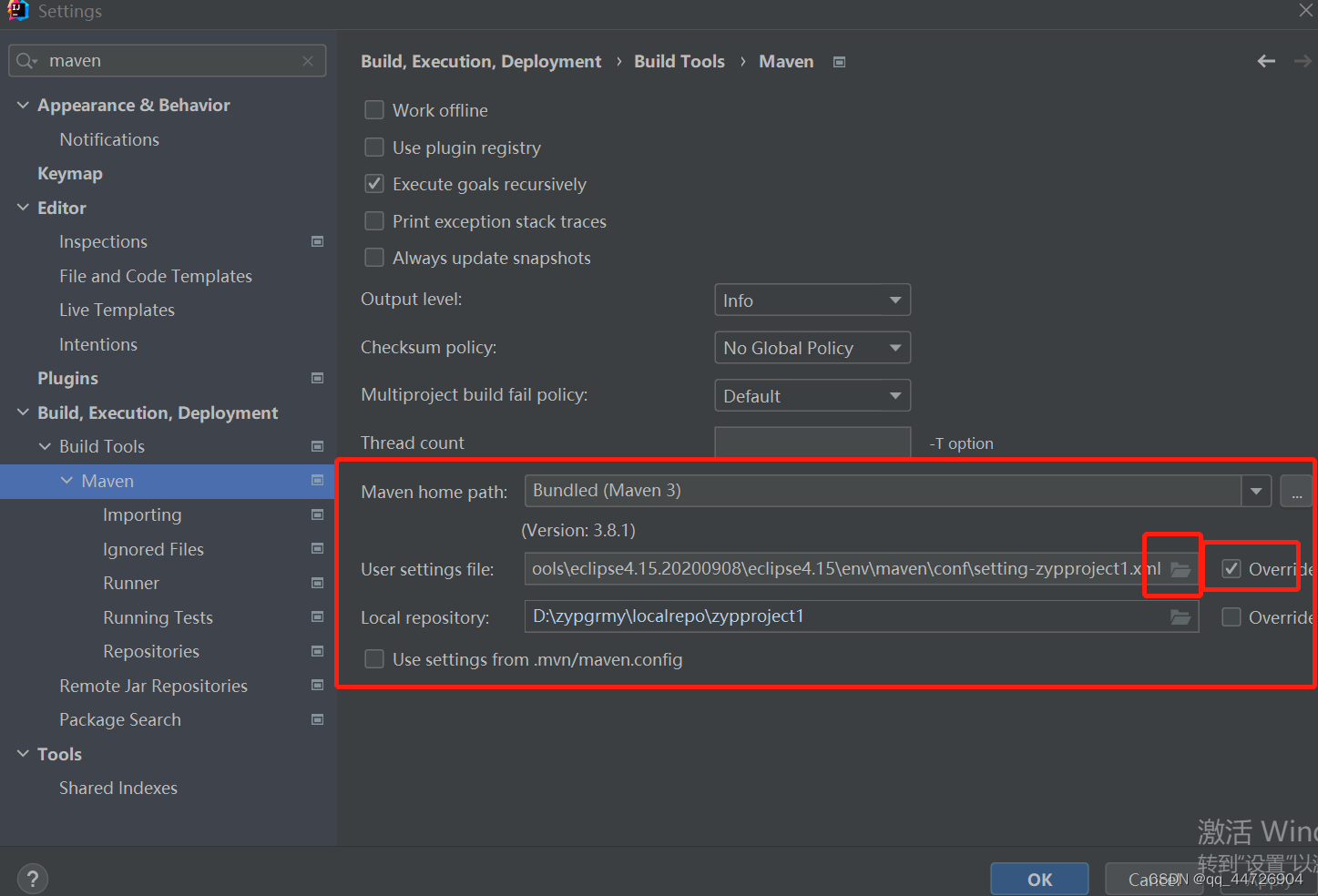Click Cancel button
This screenshot has width=1318, height=896.
click(1154, 879)
